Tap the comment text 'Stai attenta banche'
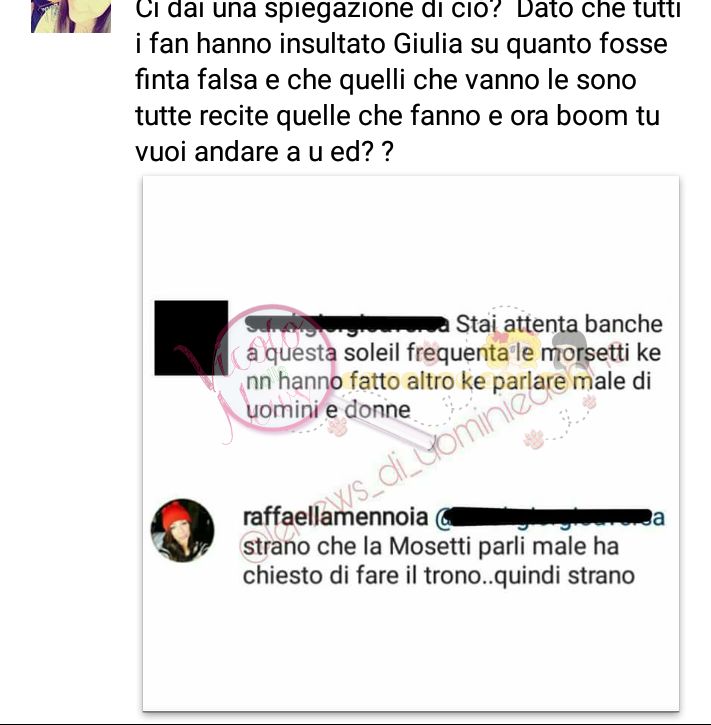711x725 pixels. [x=559, y=324]
